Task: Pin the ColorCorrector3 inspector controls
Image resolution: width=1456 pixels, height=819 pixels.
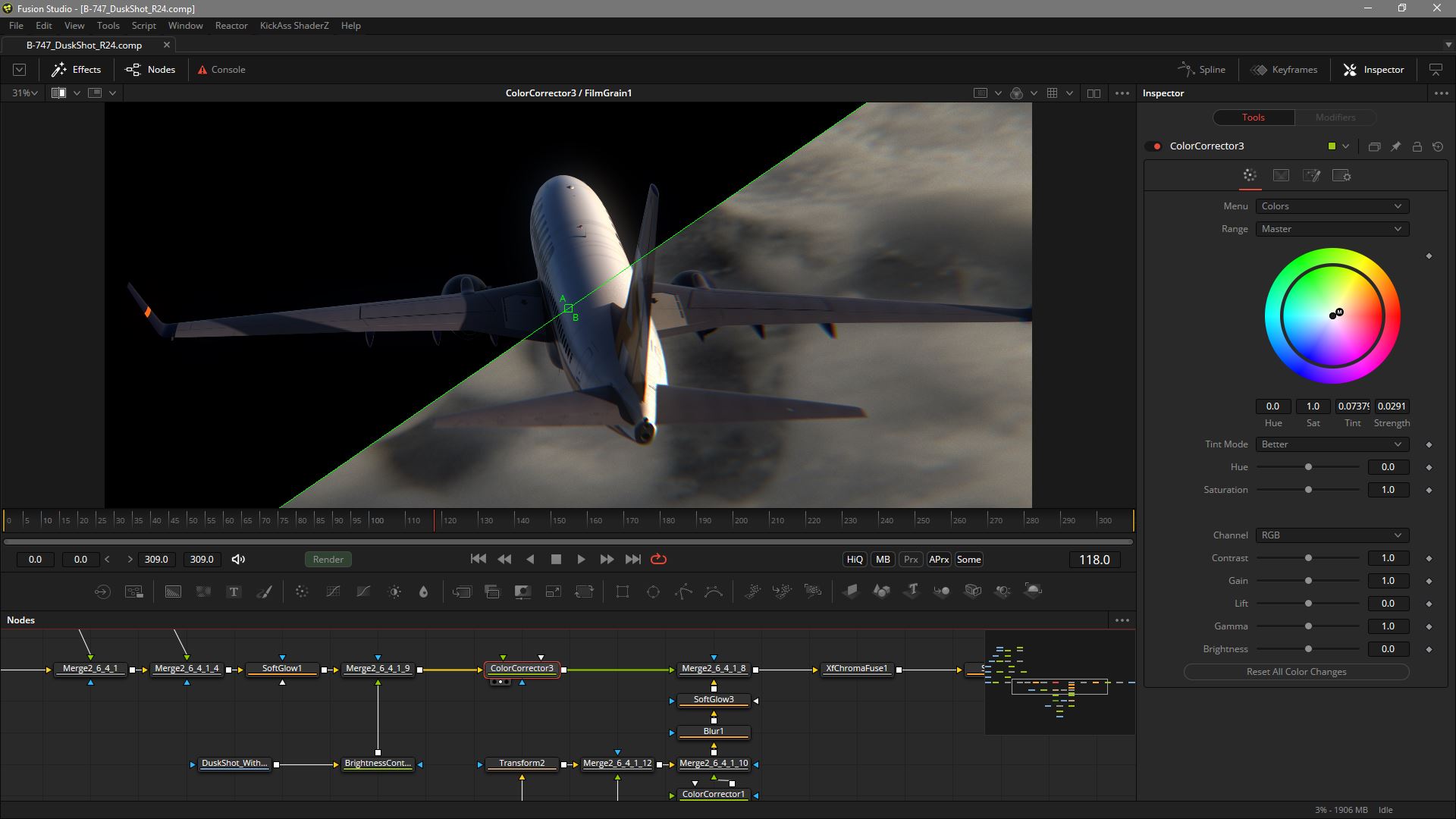Action: (x=1395, y=146)
